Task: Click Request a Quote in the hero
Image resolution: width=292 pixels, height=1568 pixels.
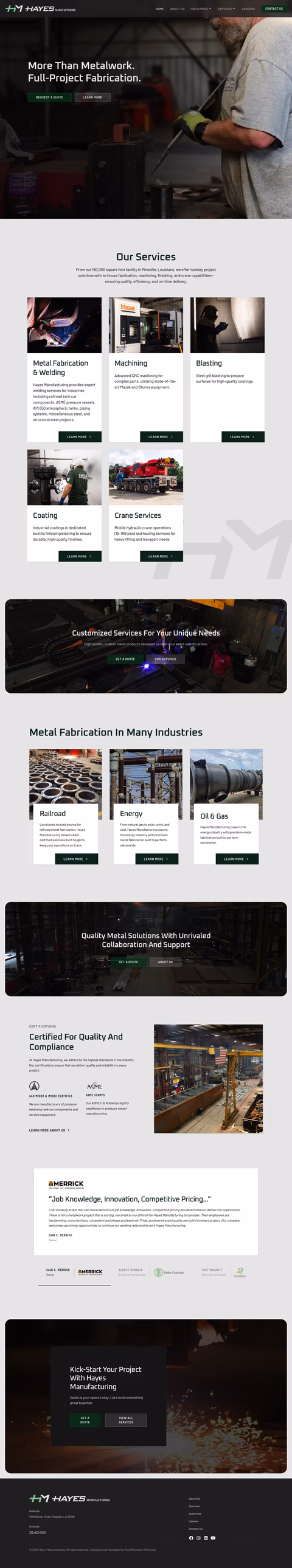Action: pos(49,97)
